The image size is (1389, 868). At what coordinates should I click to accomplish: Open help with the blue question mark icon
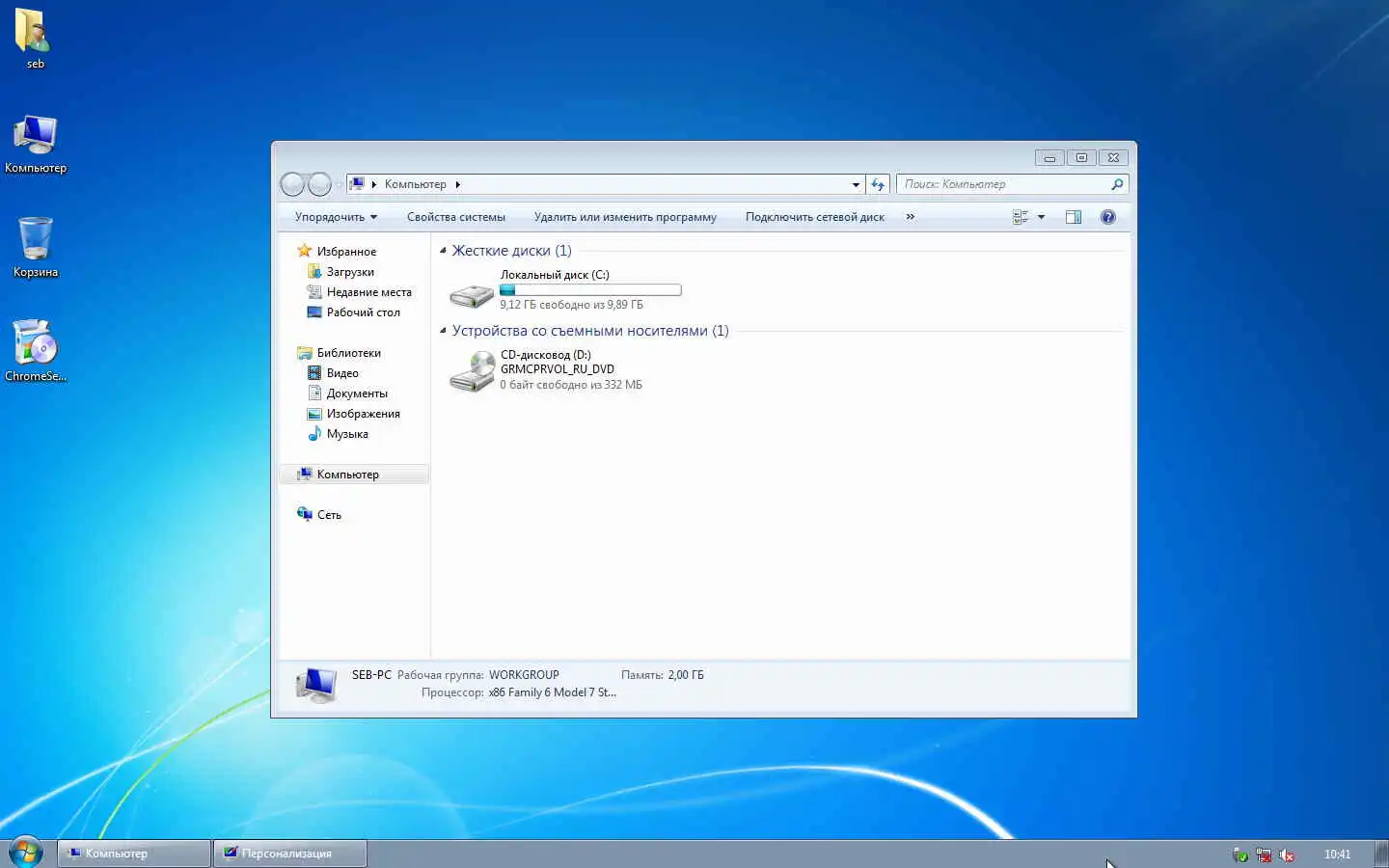coord(1108,217)
